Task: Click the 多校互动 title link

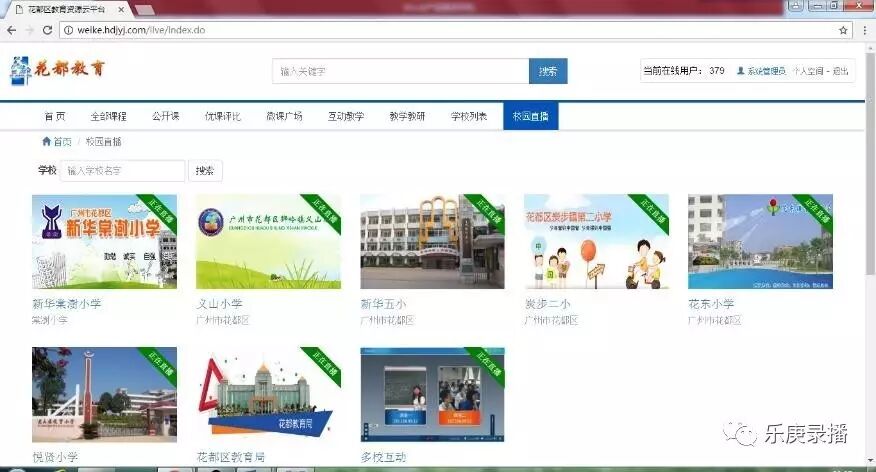Action: click(383, 457)
